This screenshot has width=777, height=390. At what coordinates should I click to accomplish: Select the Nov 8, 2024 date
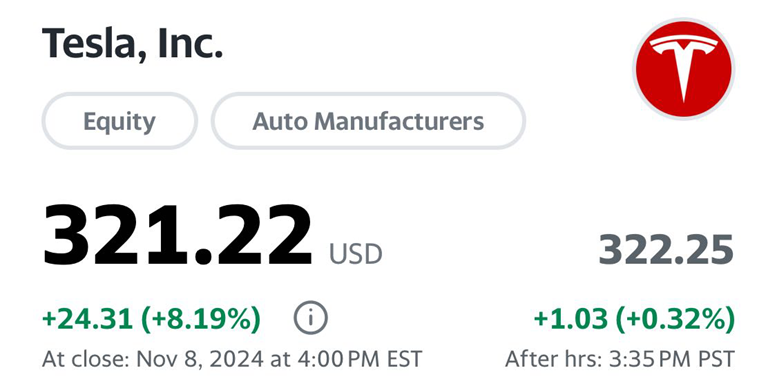point(200,359)
